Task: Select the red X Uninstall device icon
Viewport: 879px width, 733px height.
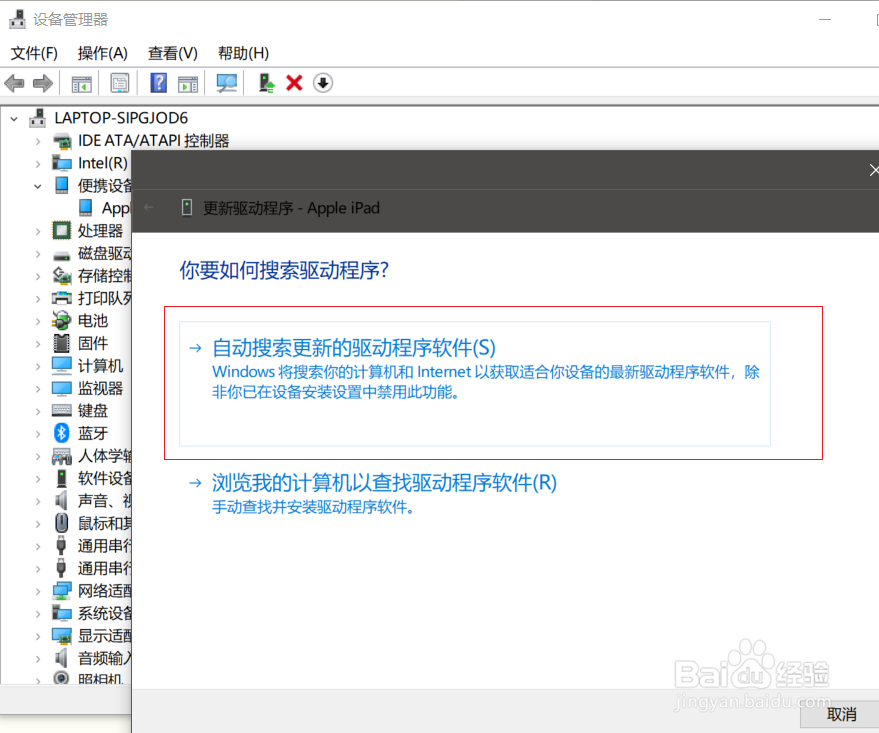Action: pyautogui.click(x=293, y=82)
